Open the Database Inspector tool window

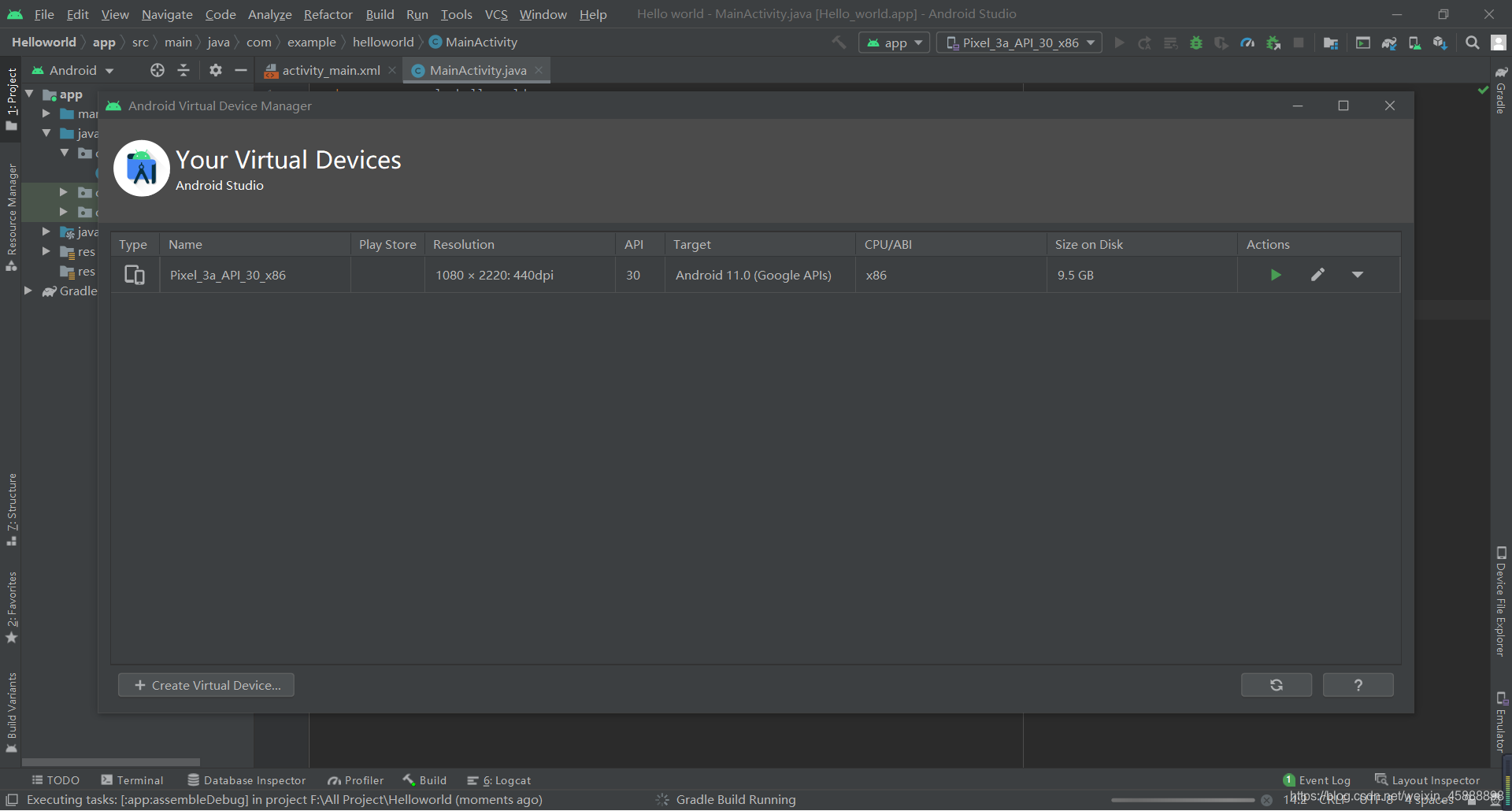246,780
